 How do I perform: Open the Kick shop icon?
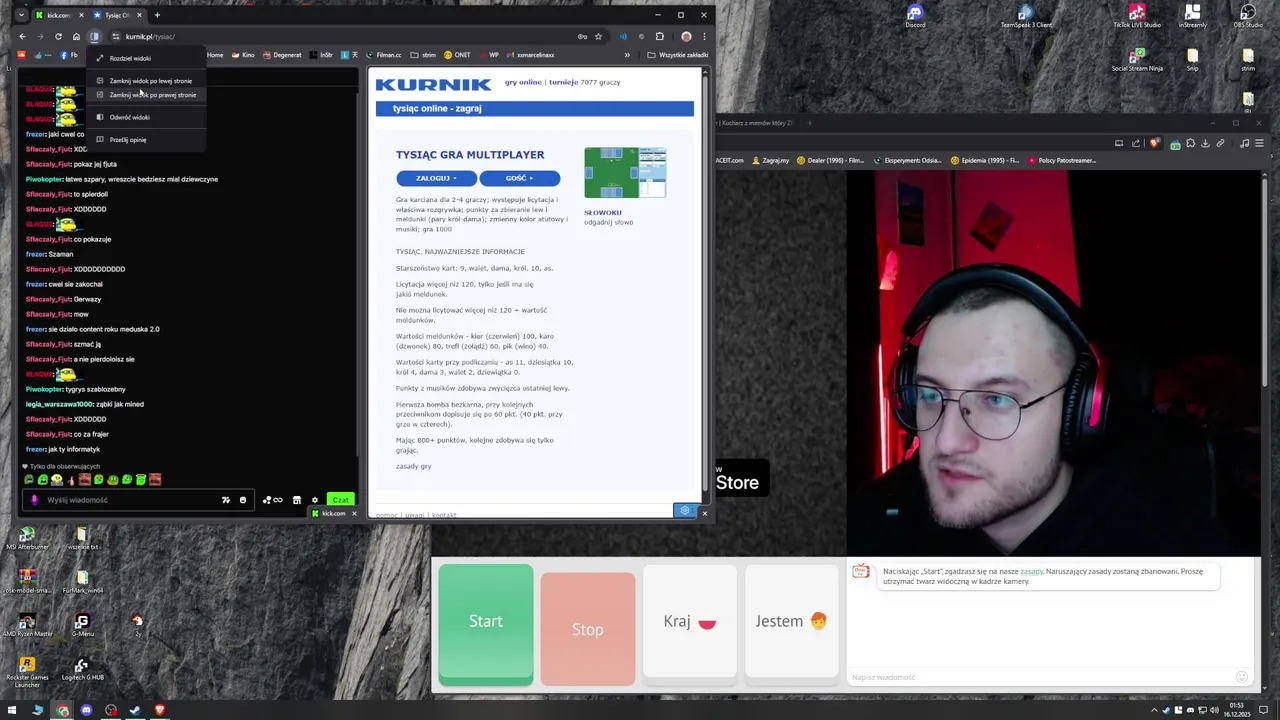(x=297, y=500)
